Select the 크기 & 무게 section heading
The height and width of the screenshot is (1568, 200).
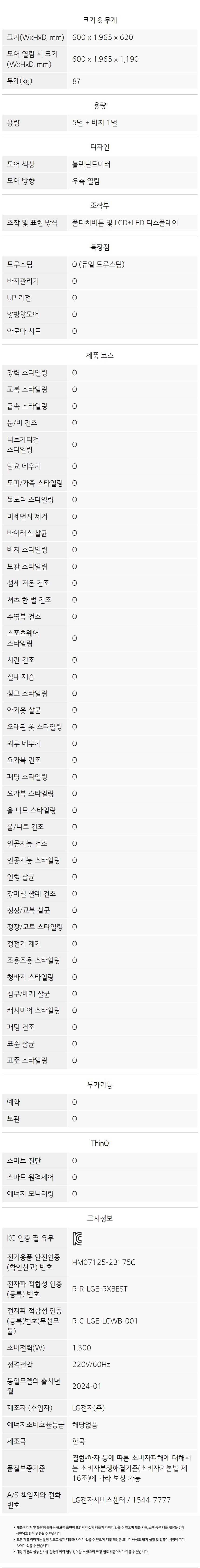point(100,20)
